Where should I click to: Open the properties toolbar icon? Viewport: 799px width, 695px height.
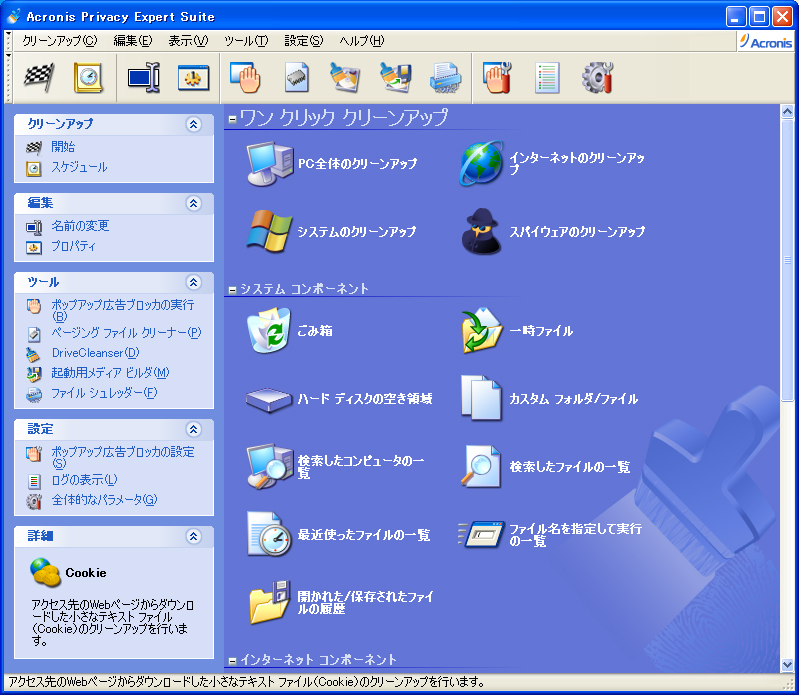(194, 77)
